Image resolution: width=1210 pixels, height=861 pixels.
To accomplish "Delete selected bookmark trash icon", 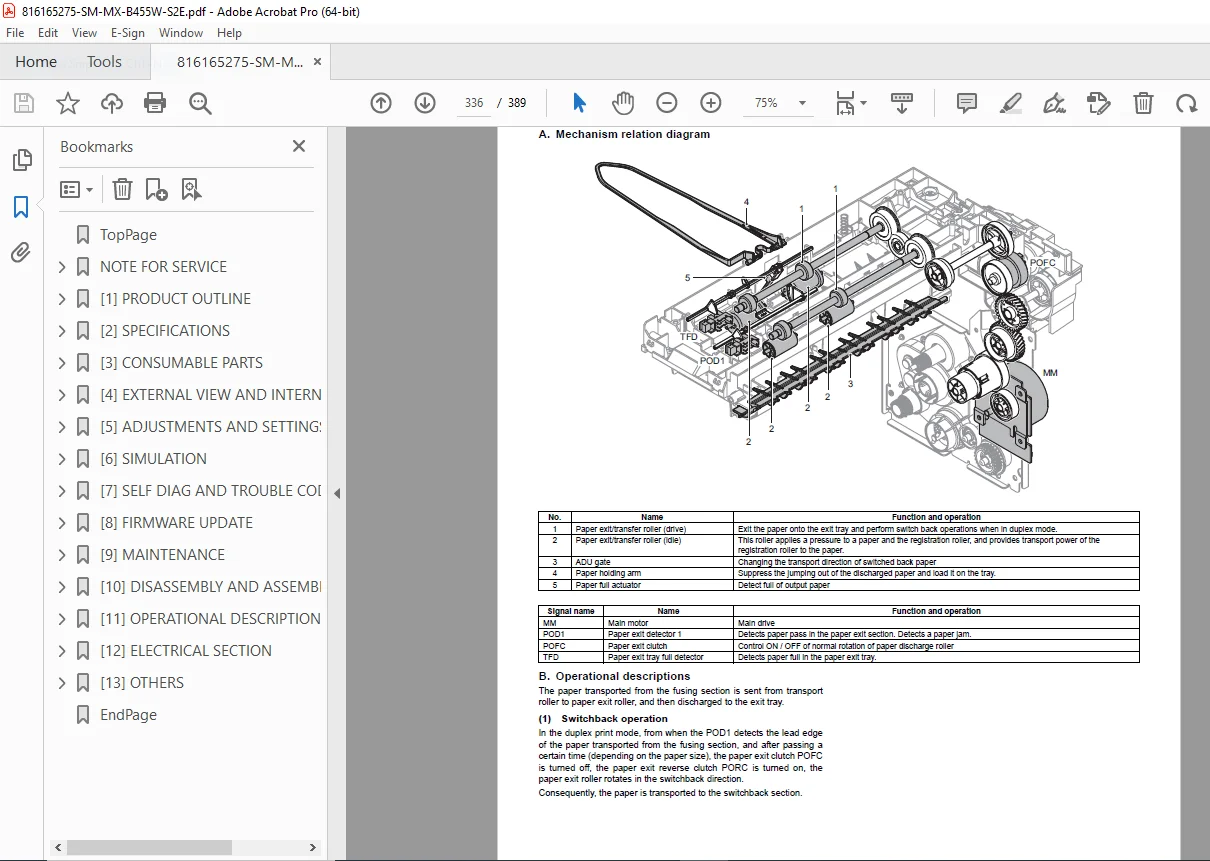I will pos(122,189).
